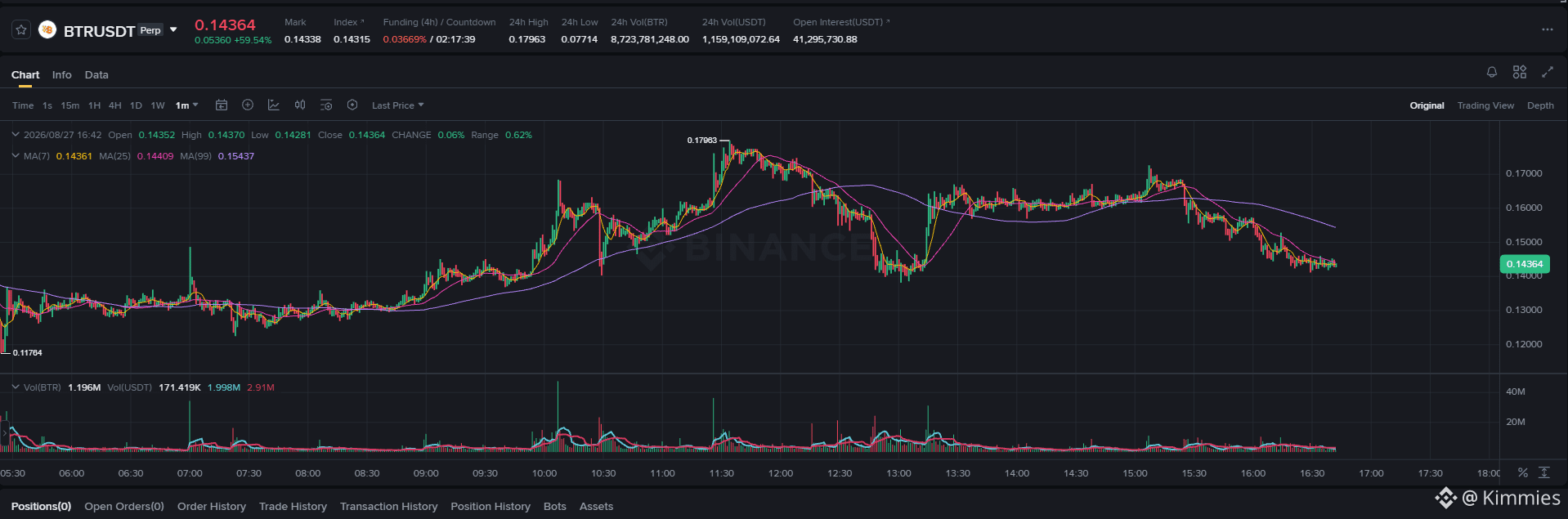The image size is (1568, 519).
Task: Select Original chart view
Action: coord(1427,105)
